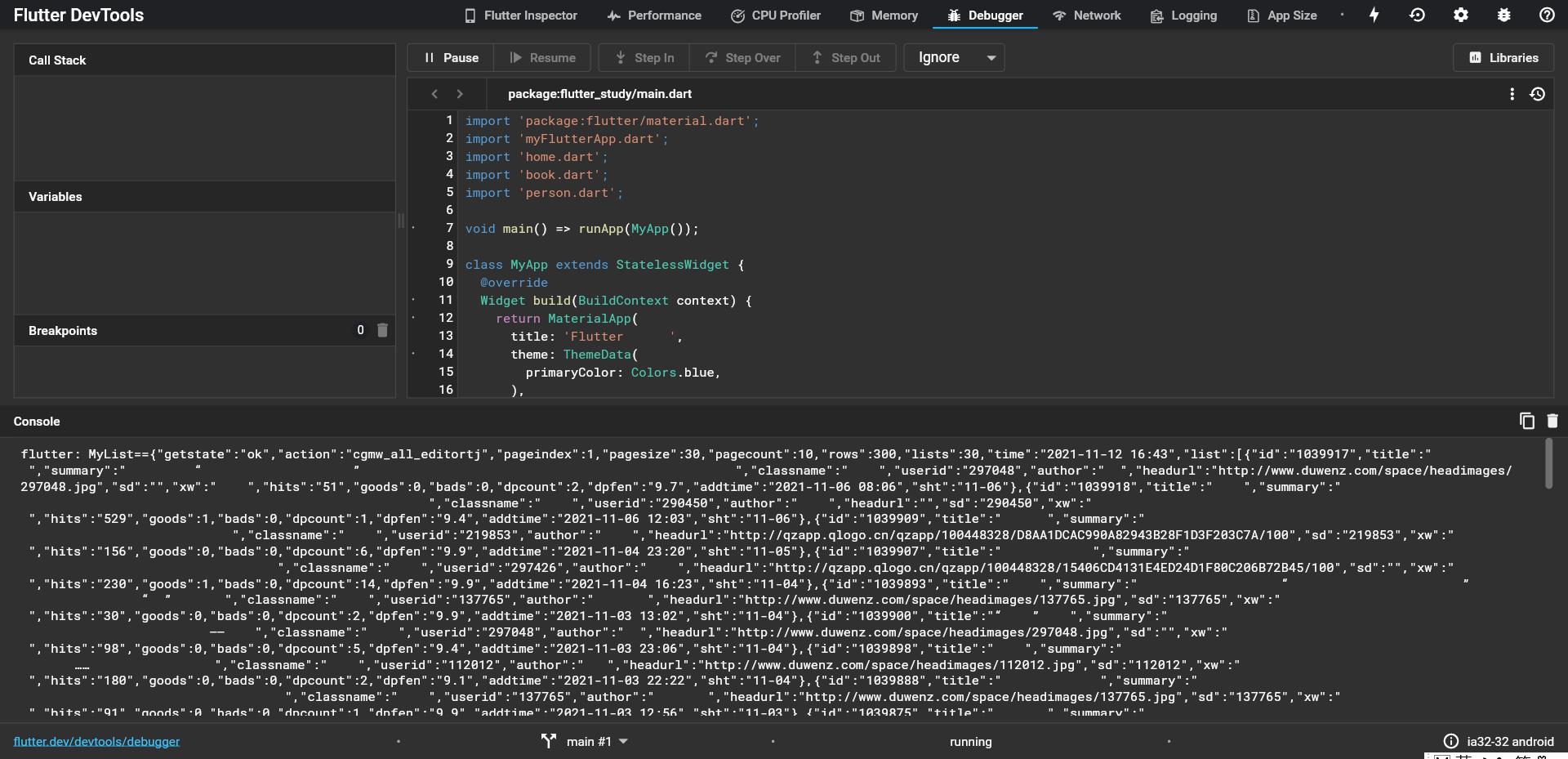Click the class MyApp declaration line
This screenshot has width=1568, height=759.
click(x=604, y=265)
